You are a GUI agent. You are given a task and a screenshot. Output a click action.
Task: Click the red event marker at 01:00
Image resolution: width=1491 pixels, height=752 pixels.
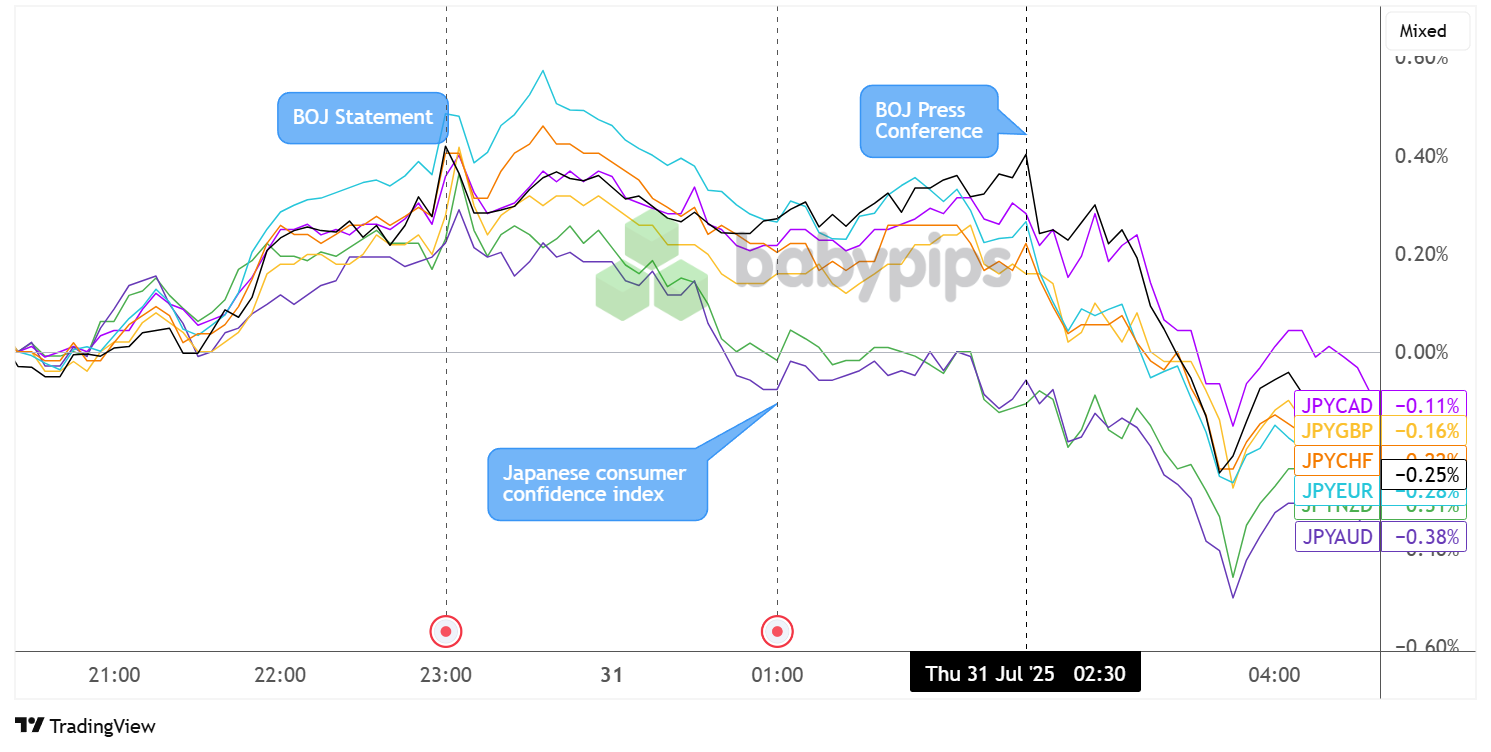[777, 632]
